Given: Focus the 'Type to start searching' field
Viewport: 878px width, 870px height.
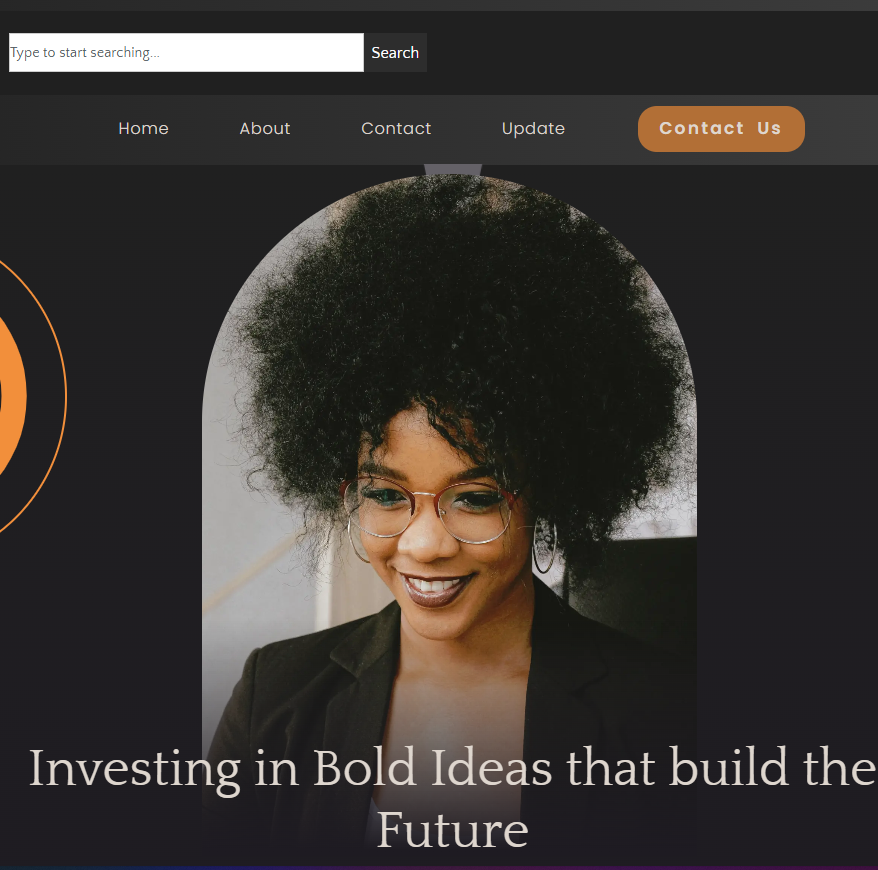Looking at the screenshot, I should tap(186, 53).
